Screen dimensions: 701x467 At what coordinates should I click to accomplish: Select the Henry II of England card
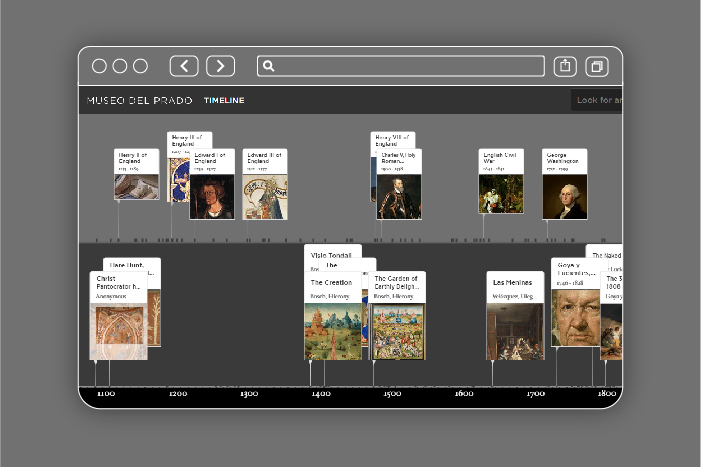click(135, 175)
